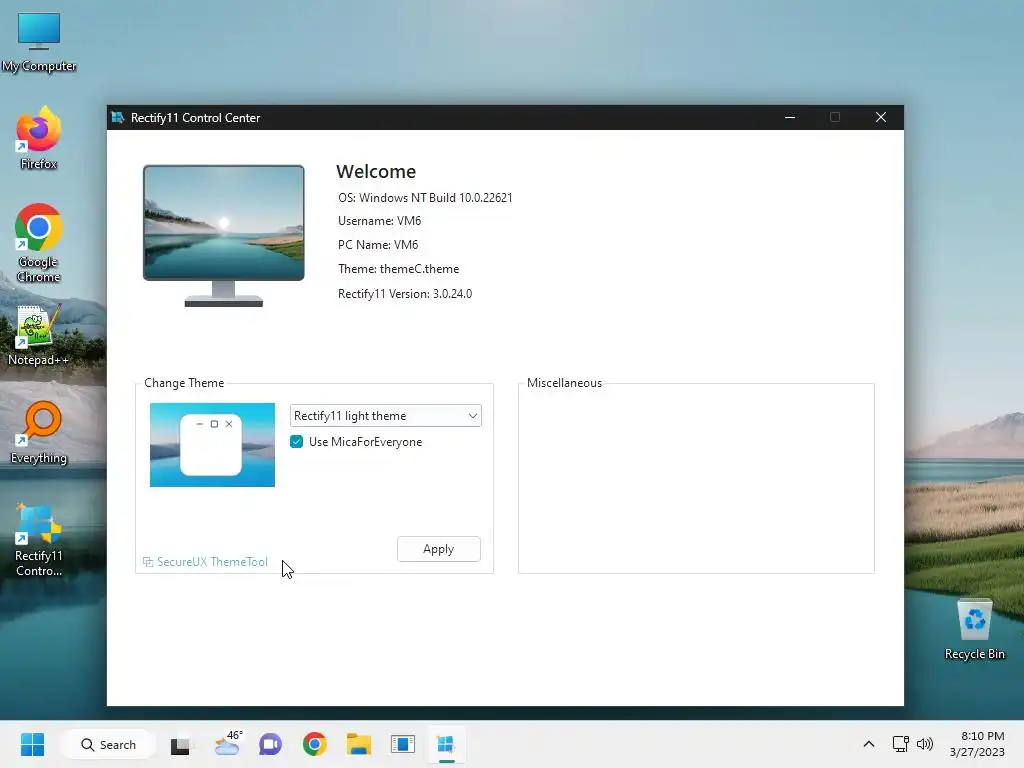1024x768 pixels.
Task: Click the Welcome heading
Action: pyautogui.click(x=376, y=172)
